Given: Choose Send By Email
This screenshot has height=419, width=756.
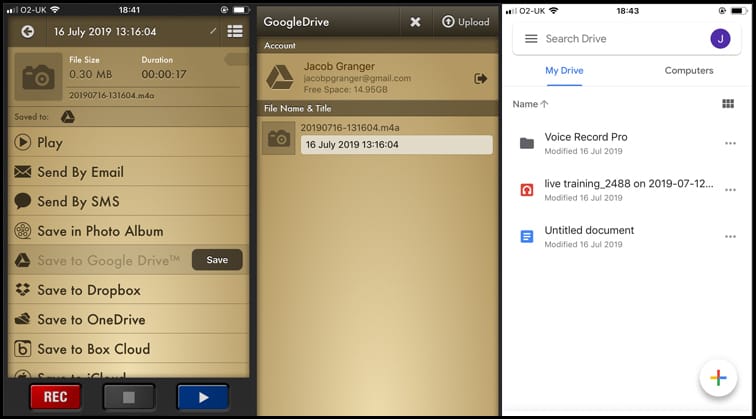Looking at the screenshot, I should tap(128, 172).
